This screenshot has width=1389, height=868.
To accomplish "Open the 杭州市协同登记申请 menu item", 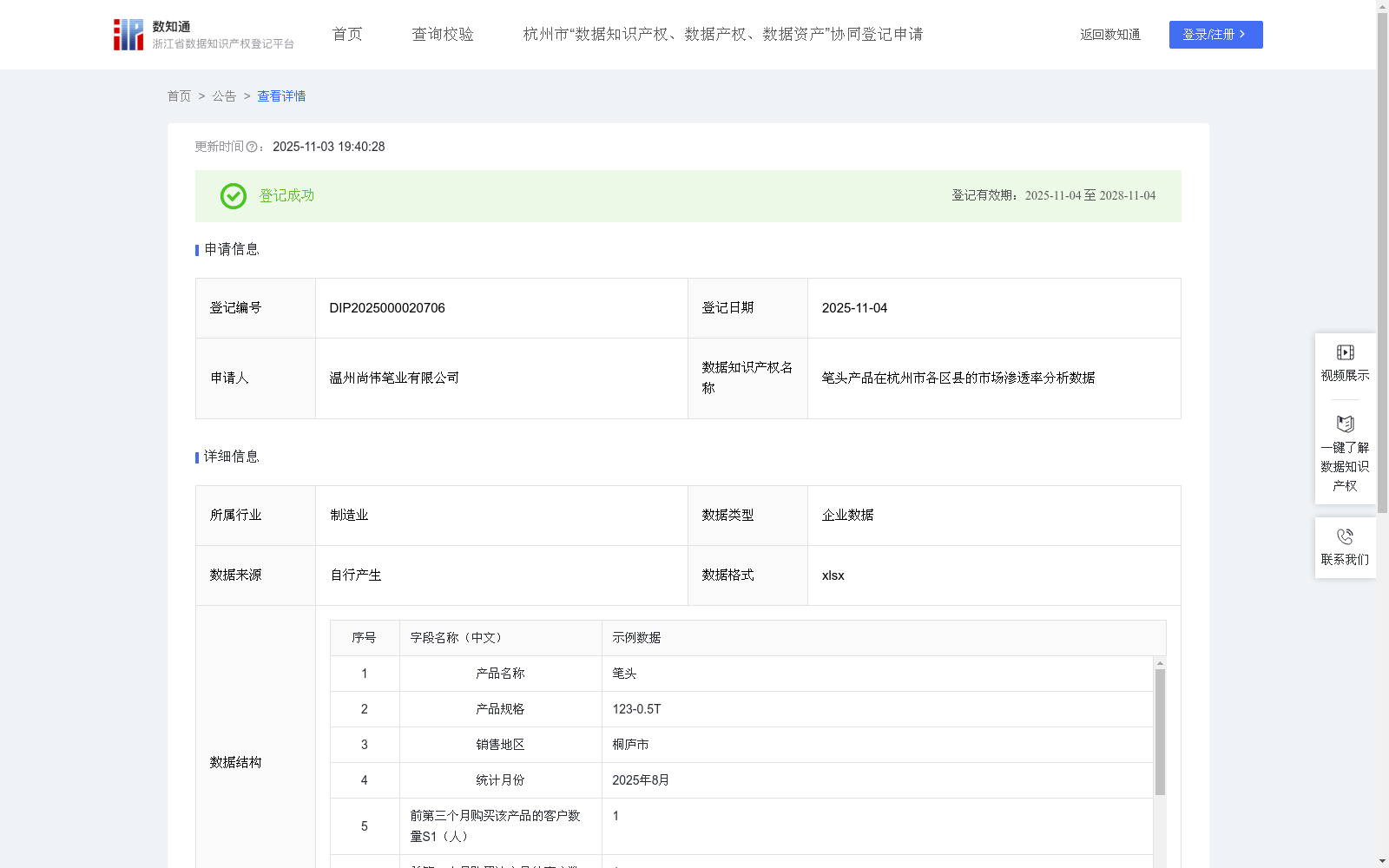I will point(723,35).
